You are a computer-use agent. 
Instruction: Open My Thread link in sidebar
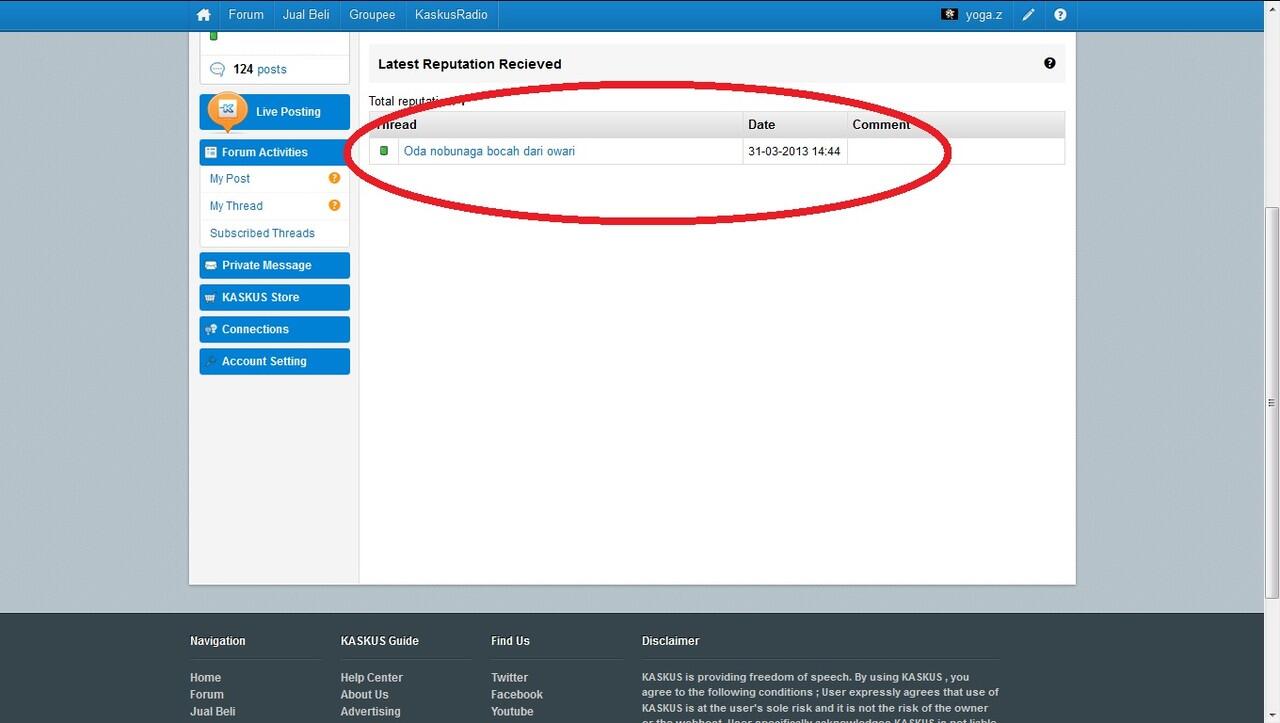pyautogui.click(x=236, y=205)
